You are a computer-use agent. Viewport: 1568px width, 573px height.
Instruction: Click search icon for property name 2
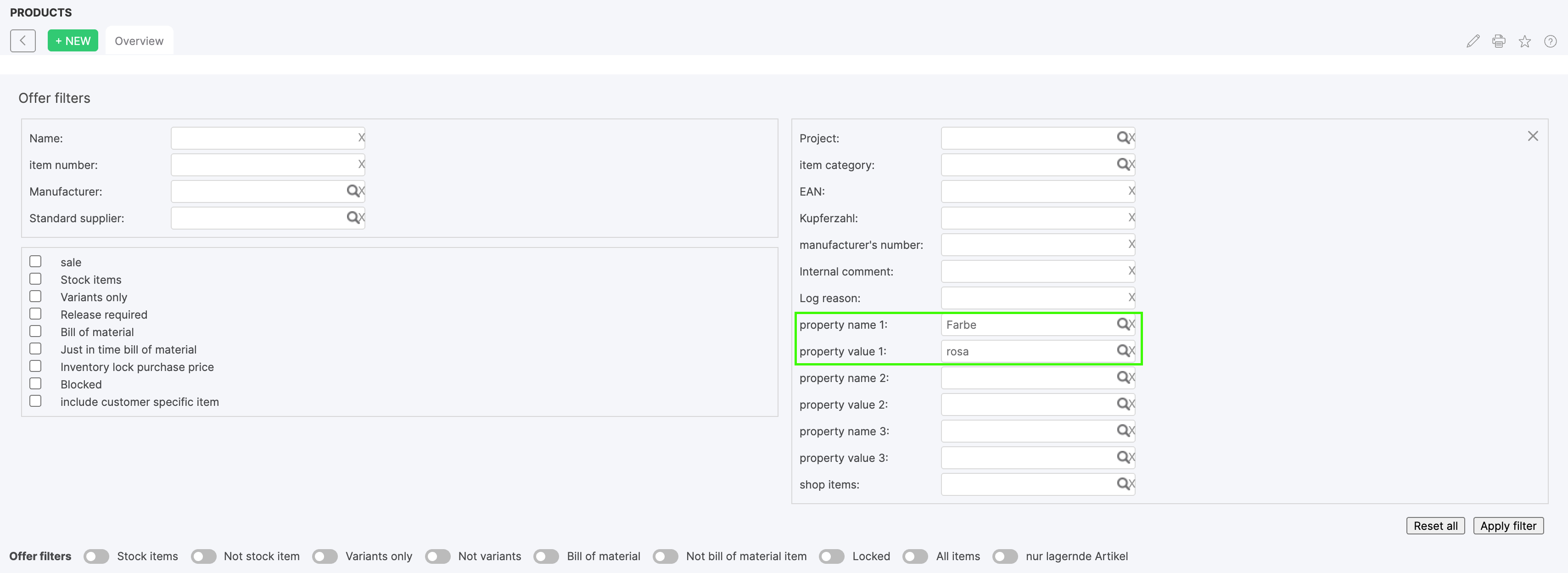(1123, 377)
